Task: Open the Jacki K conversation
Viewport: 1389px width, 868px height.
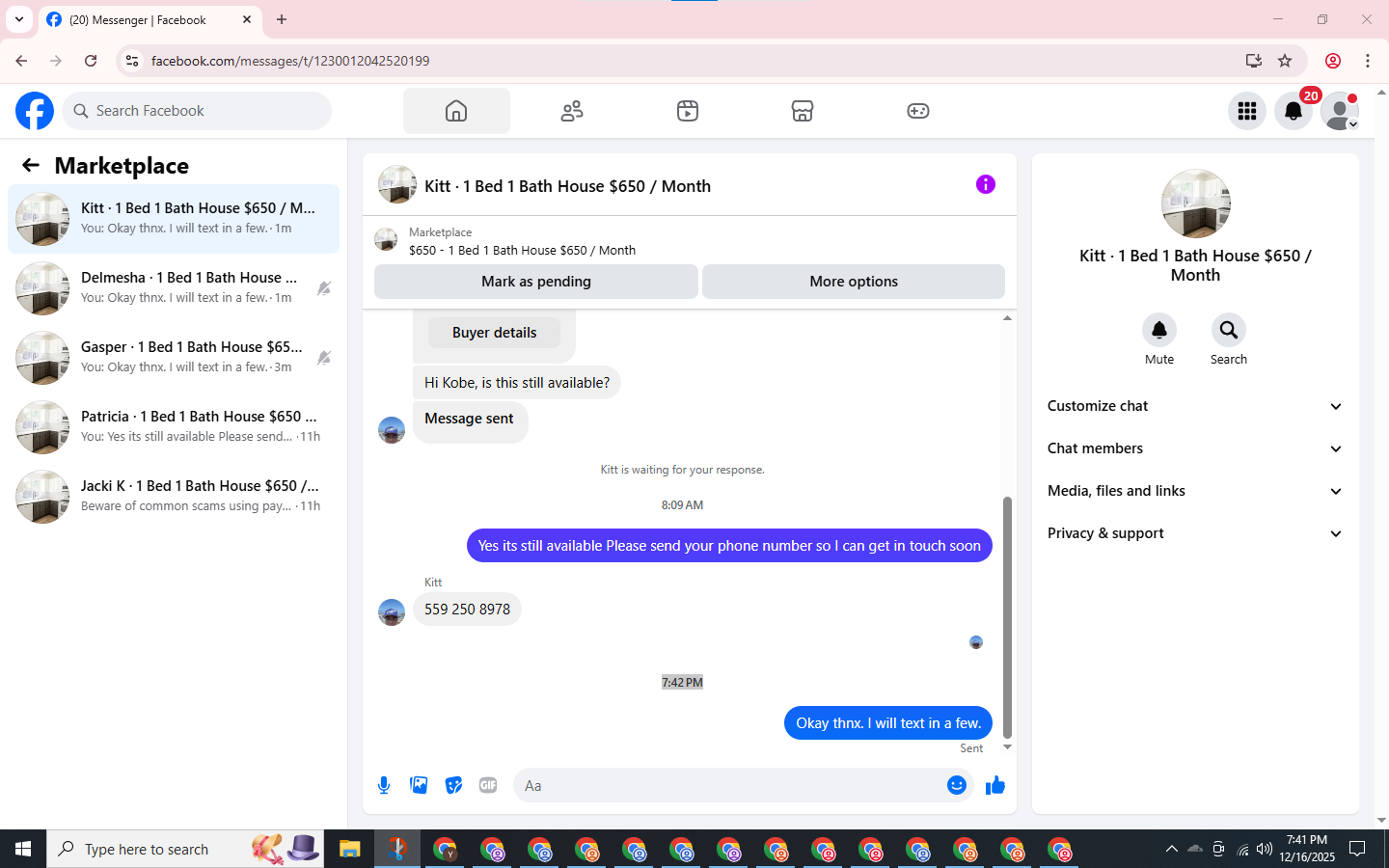Action: (174, 497)
